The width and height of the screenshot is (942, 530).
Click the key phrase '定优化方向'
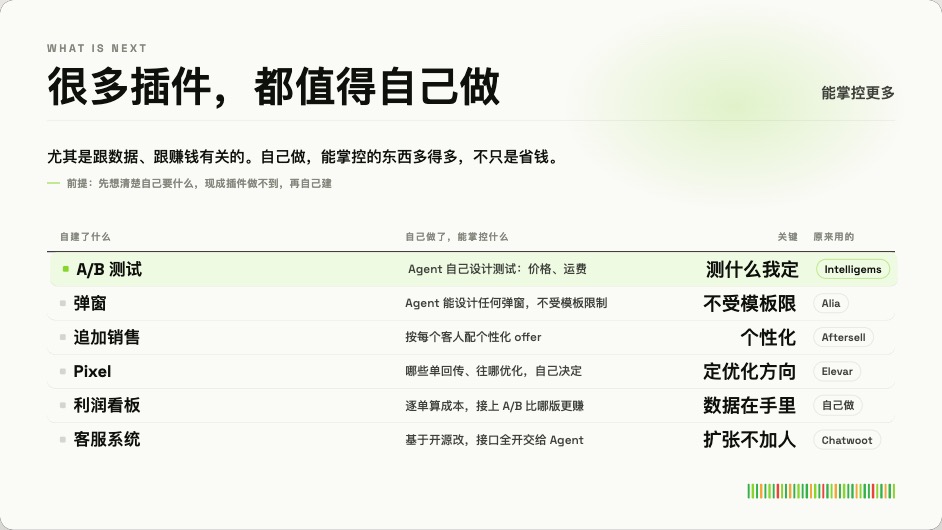tap(750, 371)
